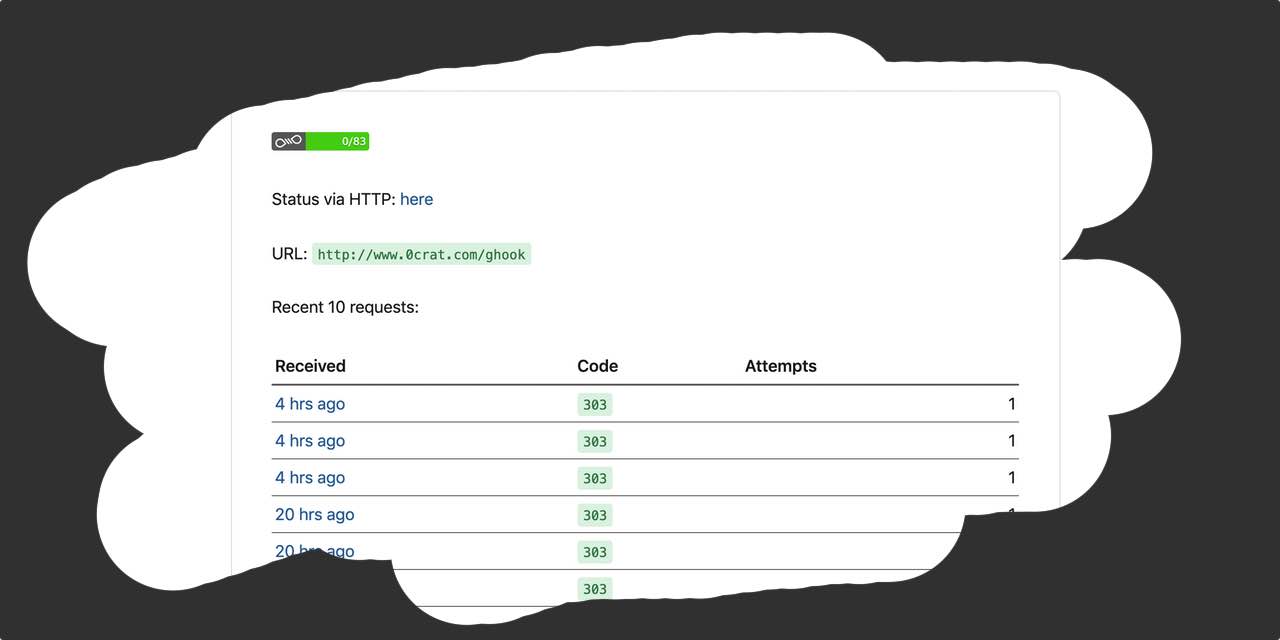Open the second '20 hrs ago' request

pyautogui.click(x=314, y=551)
